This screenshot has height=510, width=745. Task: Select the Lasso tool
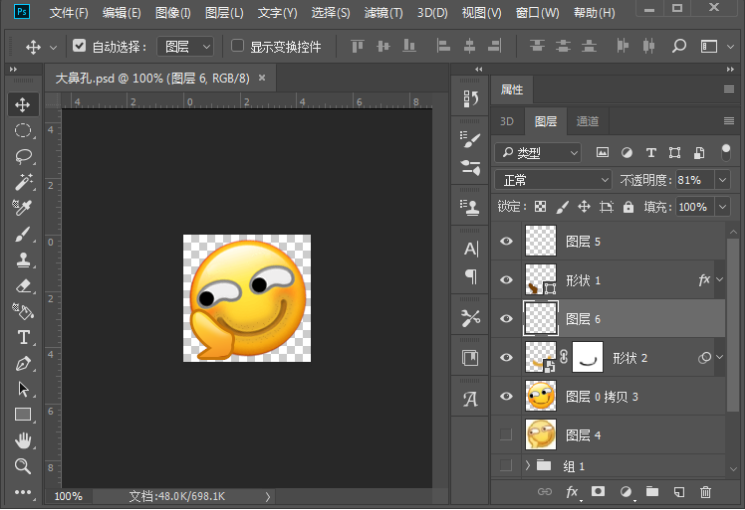(23, 156)
